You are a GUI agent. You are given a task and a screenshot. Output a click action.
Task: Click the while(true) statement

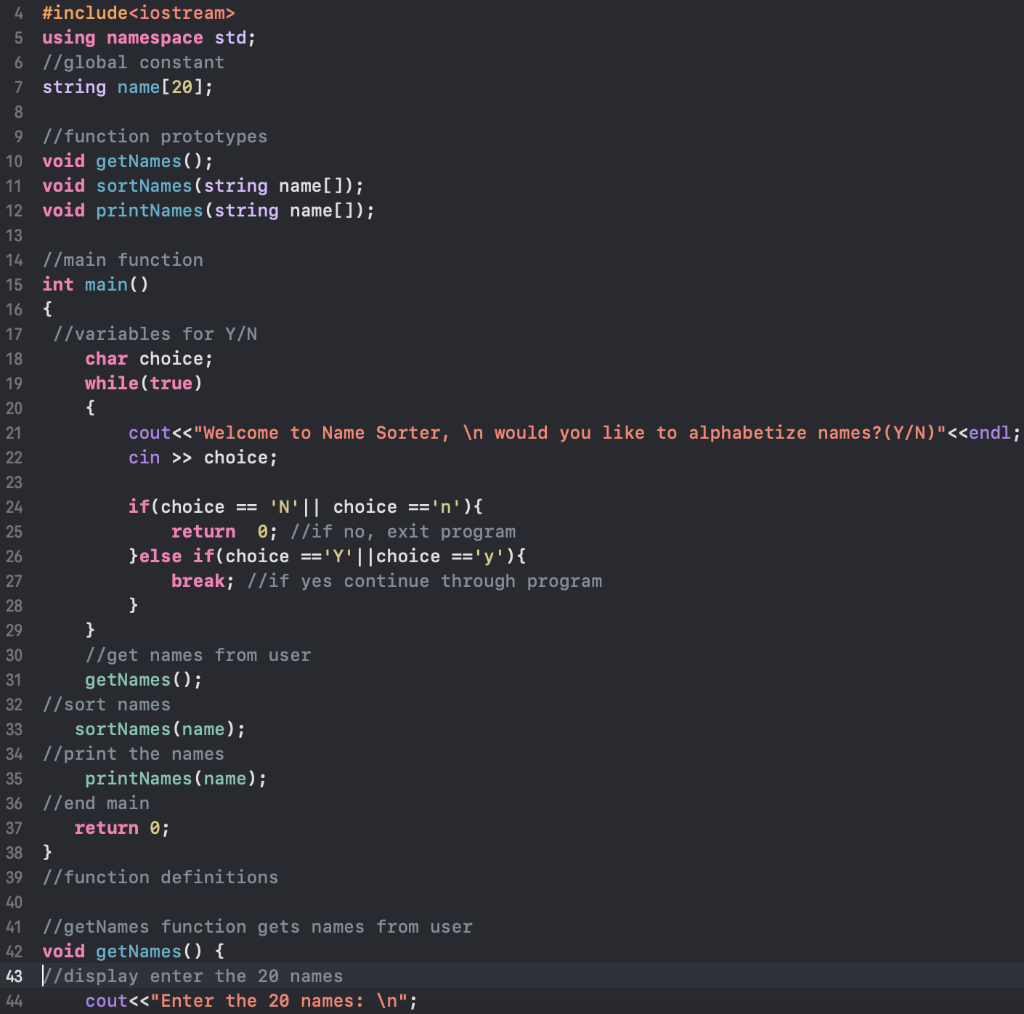click(x=143, y=383)
